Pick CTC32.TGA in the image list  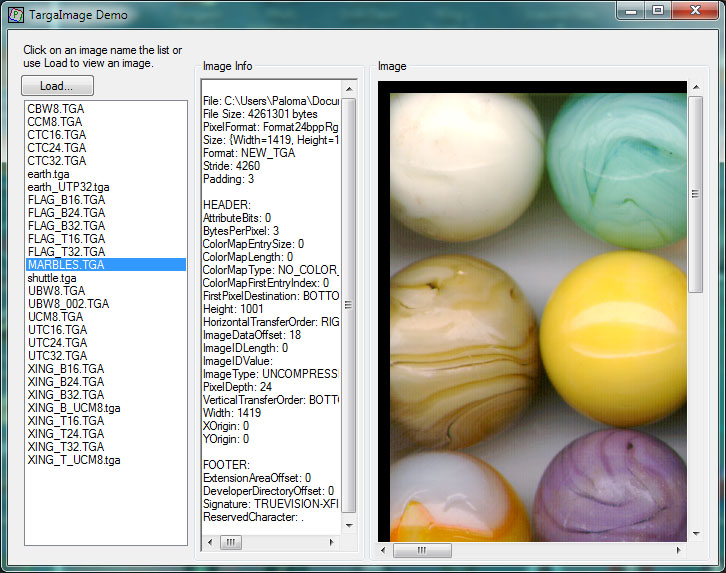point(56,161)
